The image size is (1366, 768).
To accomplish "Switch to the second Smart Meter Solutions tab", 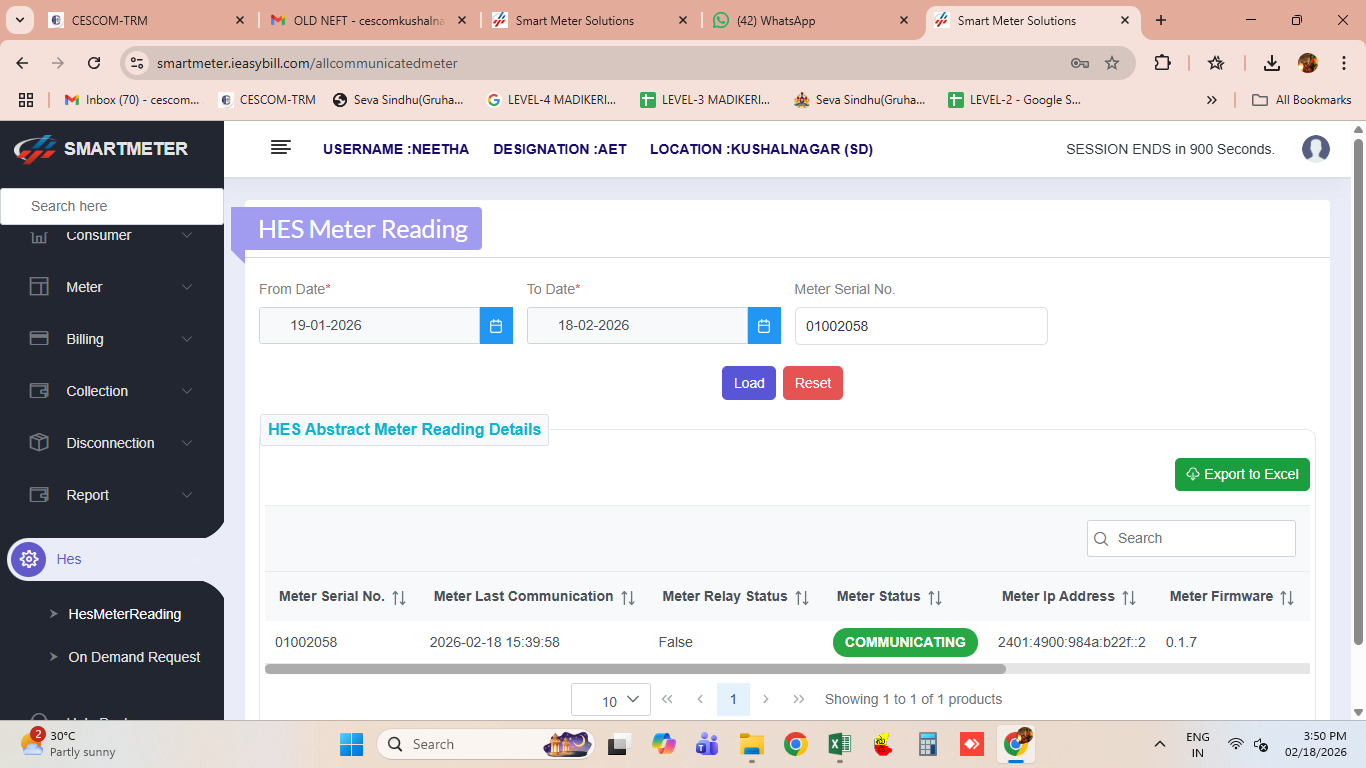I will (1034, 20).
